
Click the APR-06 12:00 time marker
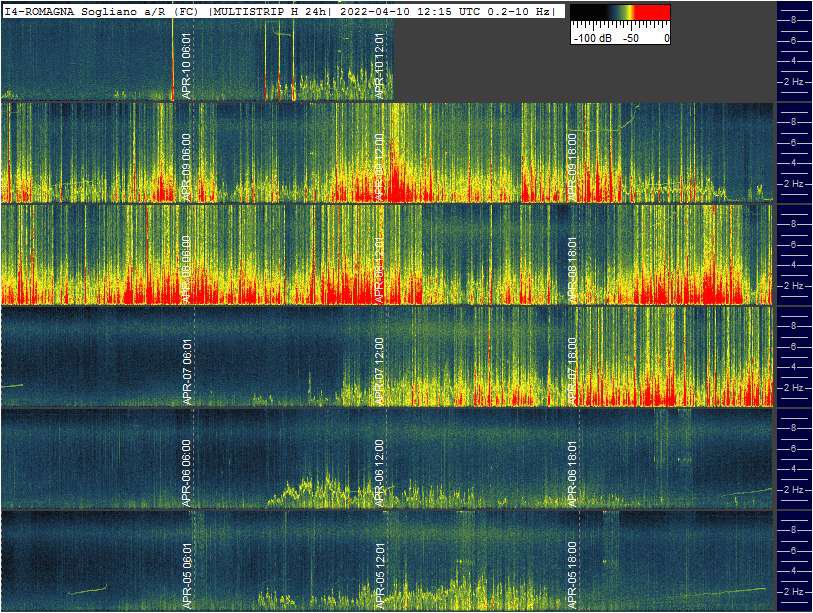[x=379, y=473]
